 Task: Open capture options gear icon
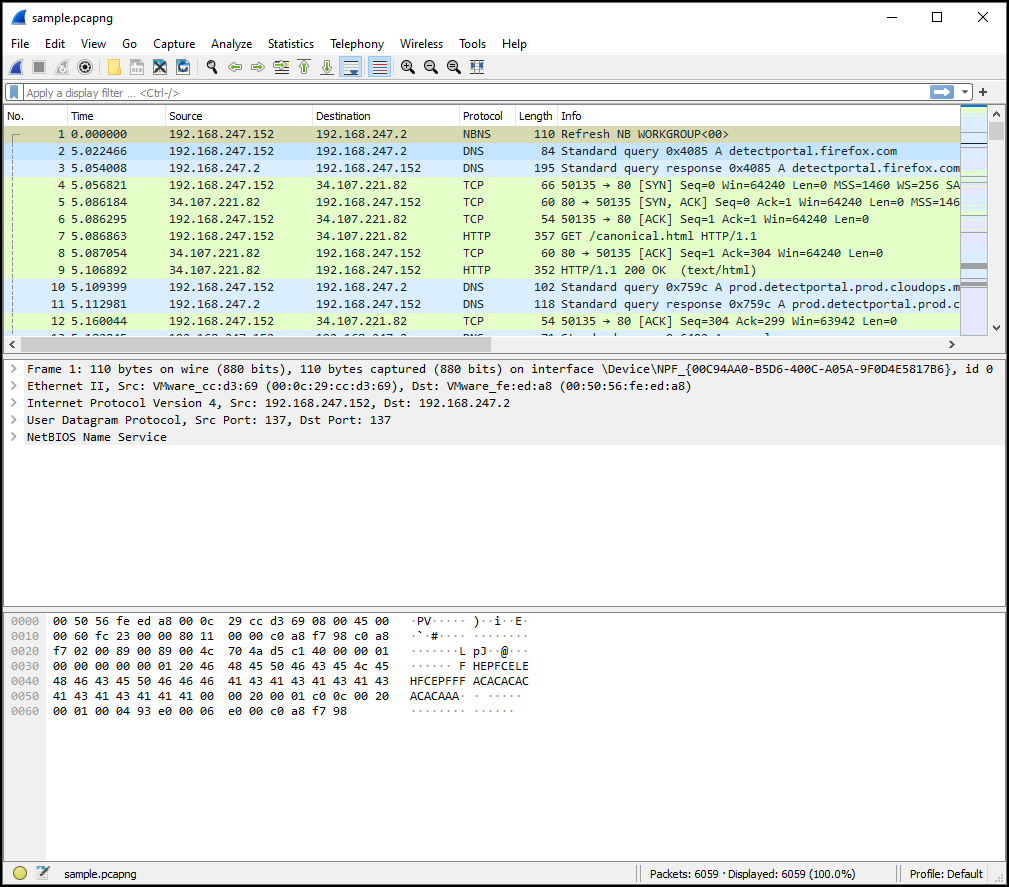click(x=85, y=67)
